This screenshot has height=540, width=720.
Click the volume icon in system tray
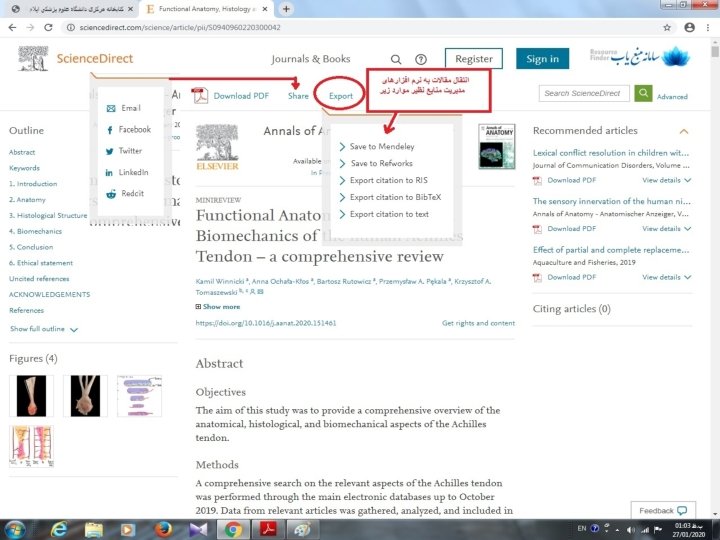[631, 529]
